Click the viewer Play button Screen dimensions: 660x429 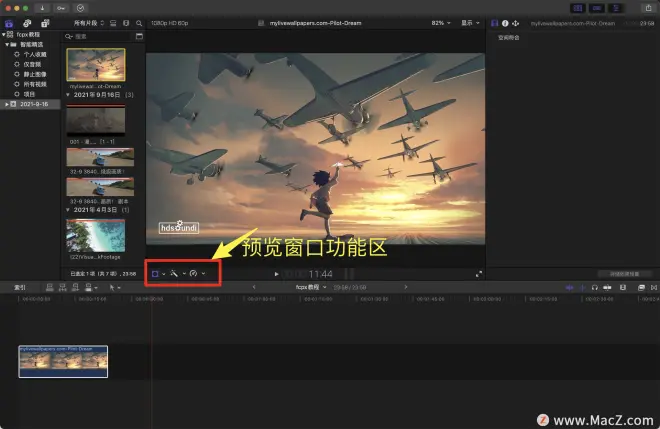pyautogui.click(x=276, y=274)
